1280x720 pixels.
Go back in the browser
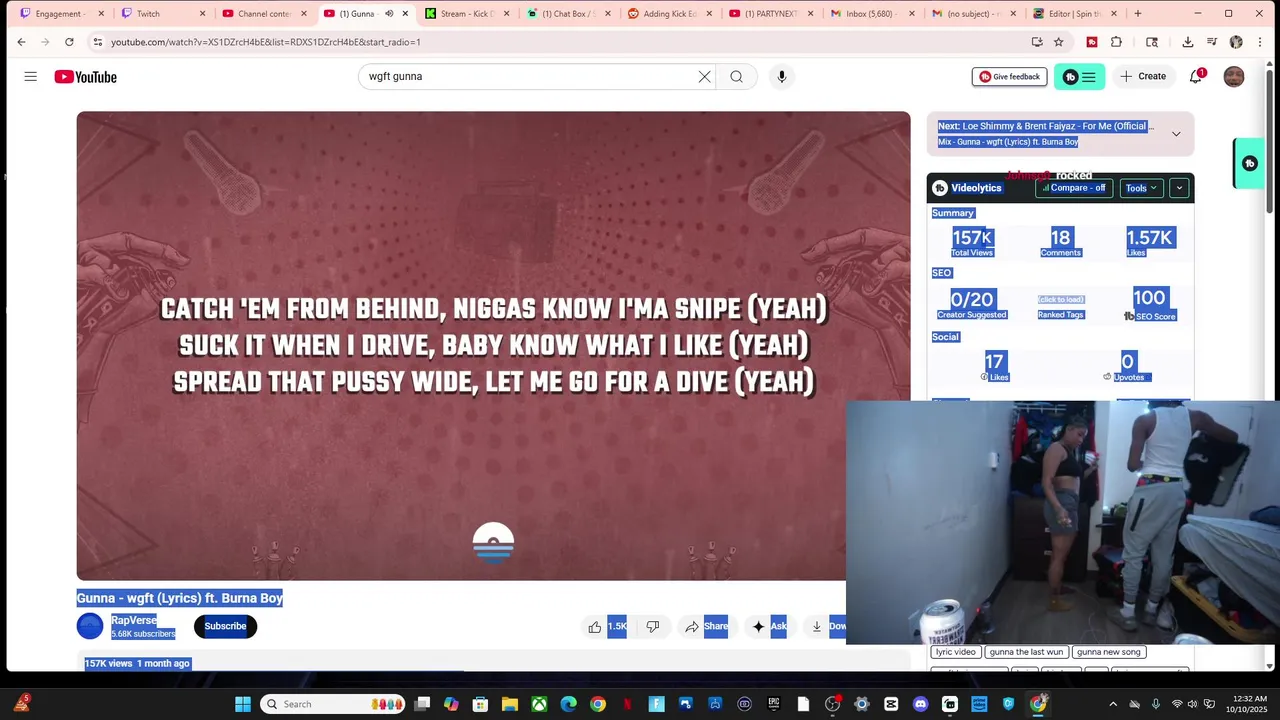(21, 42)
